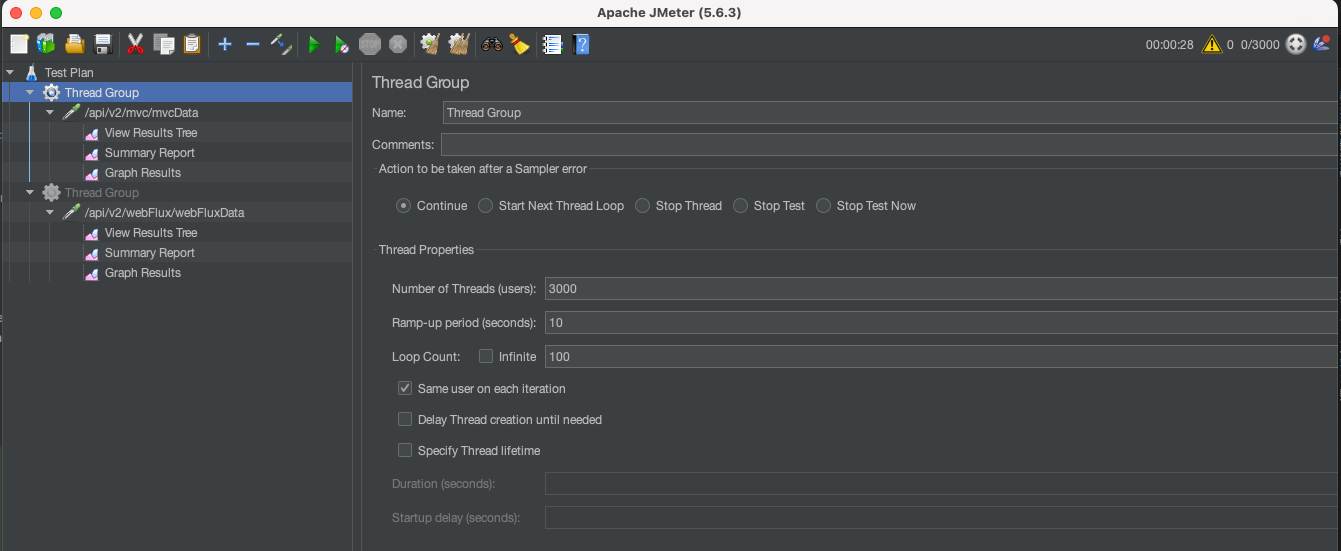The width and height of the screenshot is (1341, 551).
Task: Collapse the Test Plan tree node
Action: tap(10, 73)
